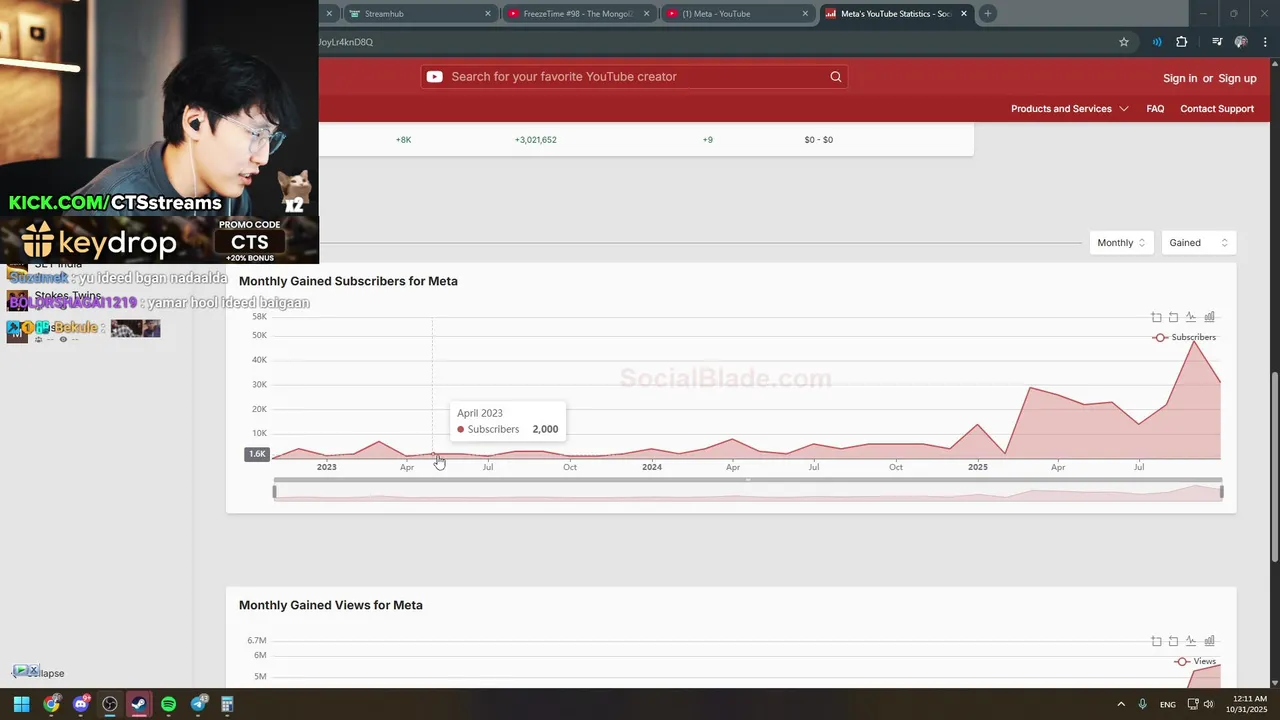This screenshot has height=720, width=1280.
Task: Switch the Views chart to line view
Action: (1190, 641)
